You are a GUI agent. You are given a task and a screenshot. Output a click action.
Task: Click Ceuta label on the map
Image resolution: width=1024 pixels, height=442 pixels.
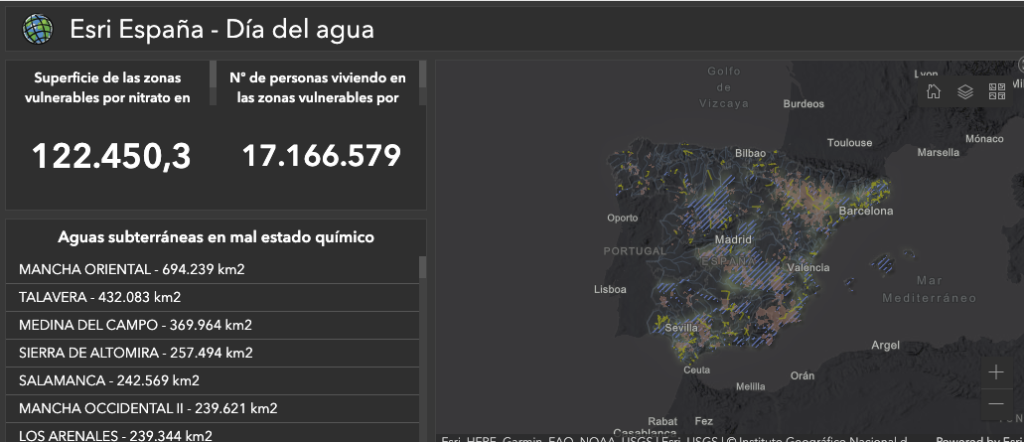tap(697, 370)
